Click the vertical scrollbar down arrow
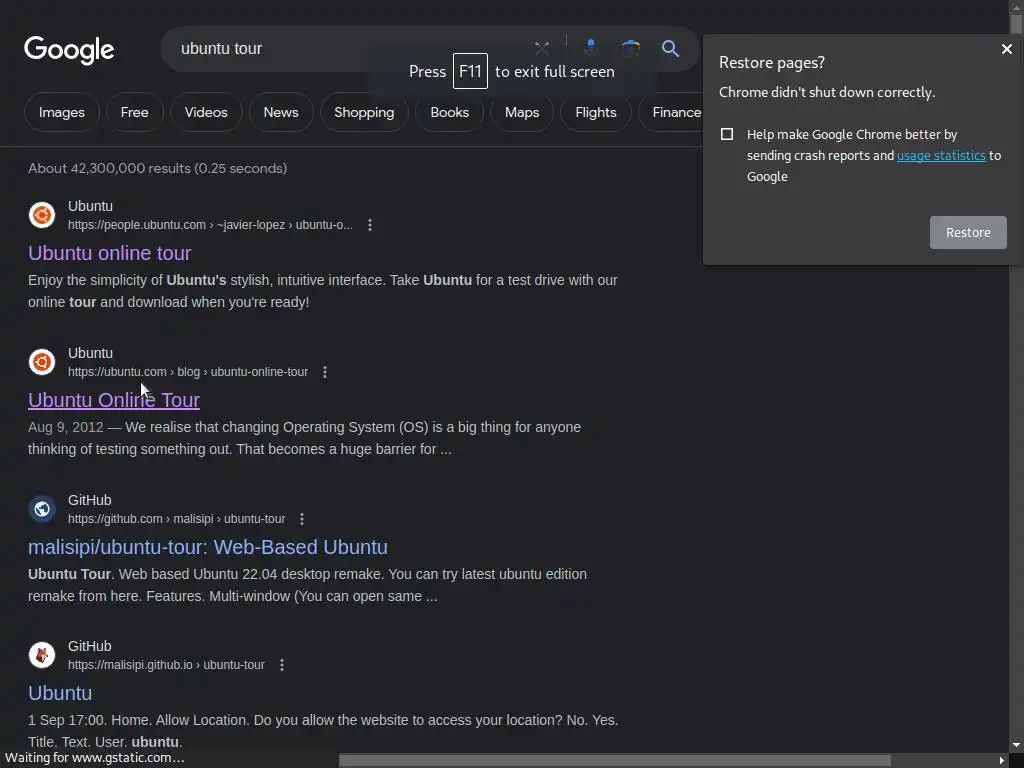Screen dimensions: 1024x768 pos(1016,745)
